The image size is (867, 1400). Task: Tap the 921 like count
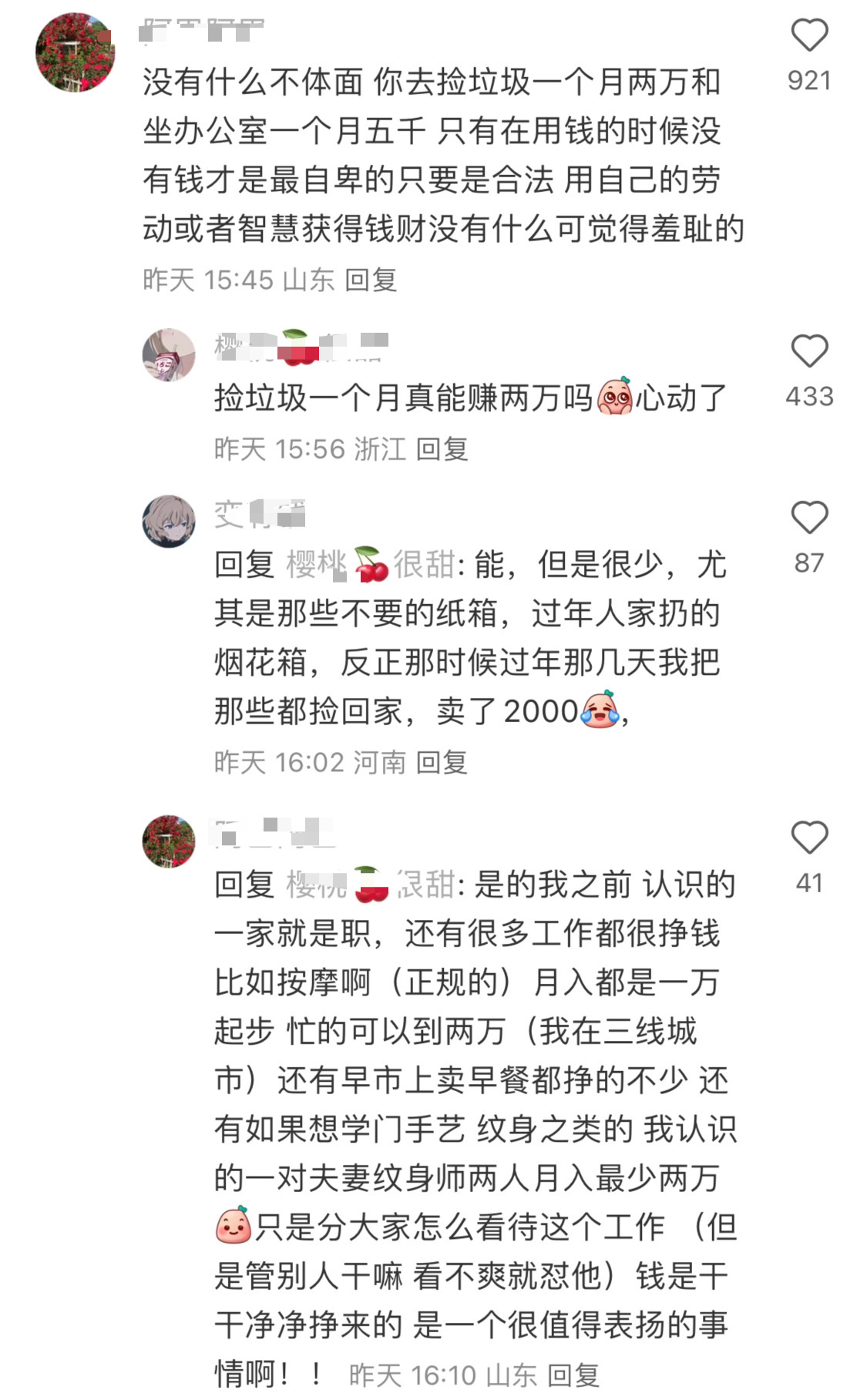click(809, 80)
